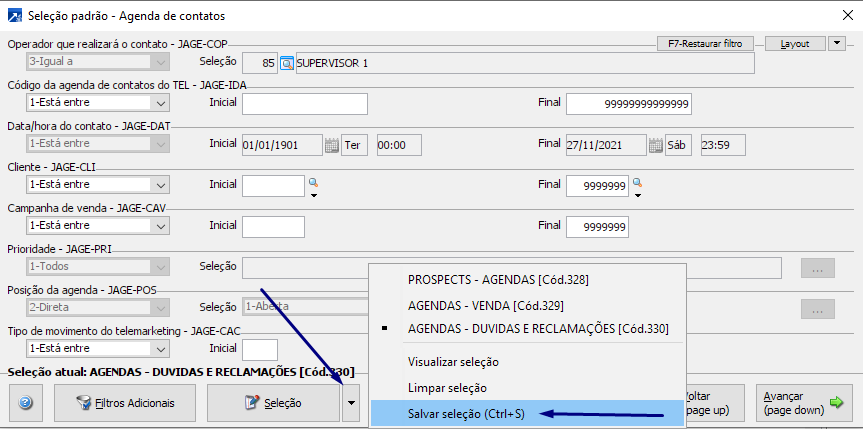The width and height of the screenshot is (863, 429).
Task: Click '1-Aberta' agenda position selection field
Action: [x=305, y=307]
